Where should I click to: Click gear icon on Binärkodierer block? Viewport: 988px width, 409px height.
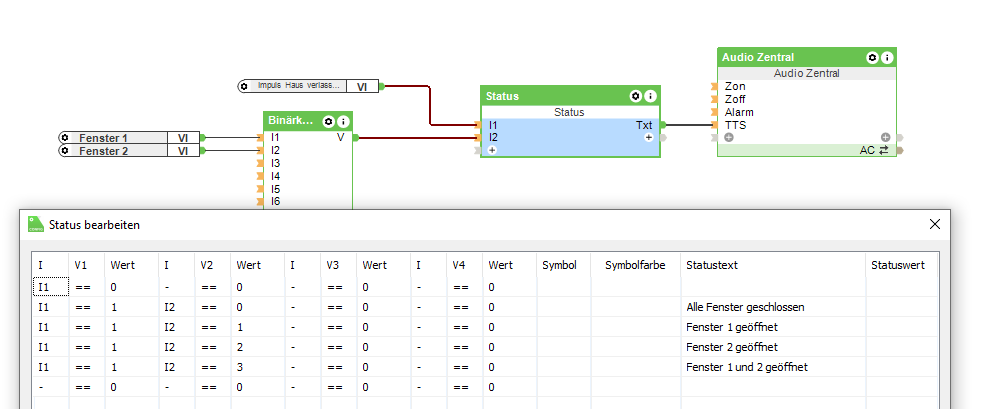[x=328, y=121]
